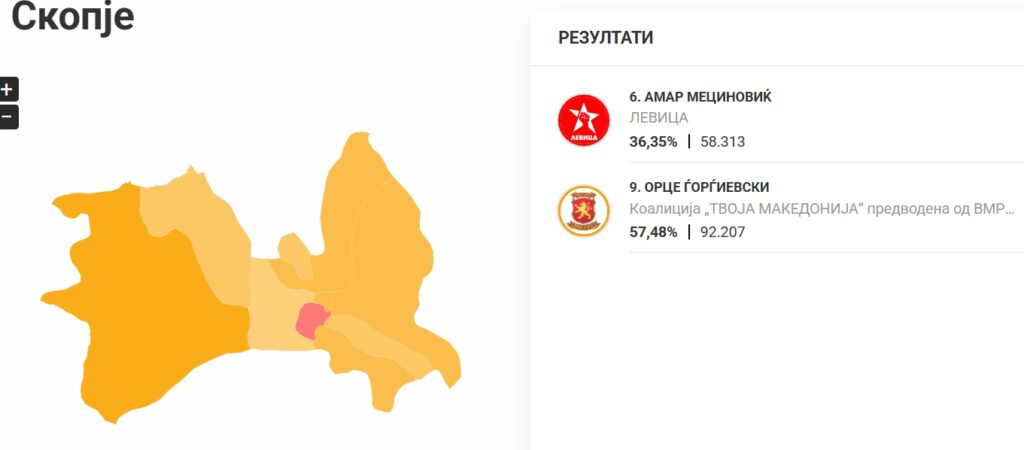Click the 57,48% vote share figure
The image size is (1024, 450).
click(653, 232)
